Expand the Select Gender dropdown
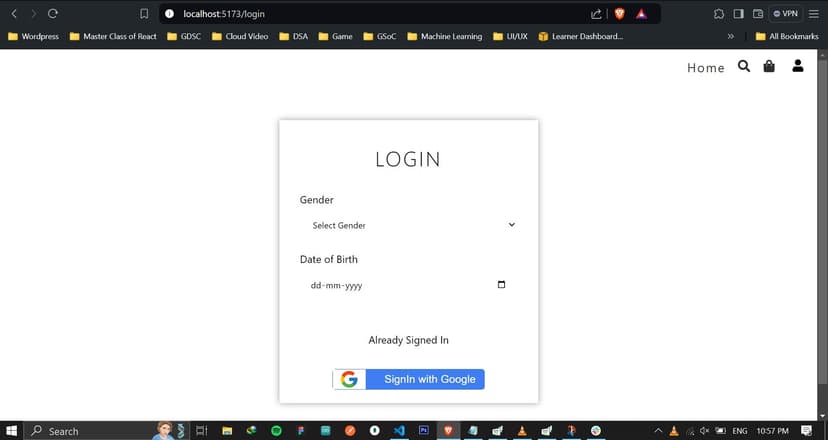This screenshot has width=828, height=440. click(409, 225)
